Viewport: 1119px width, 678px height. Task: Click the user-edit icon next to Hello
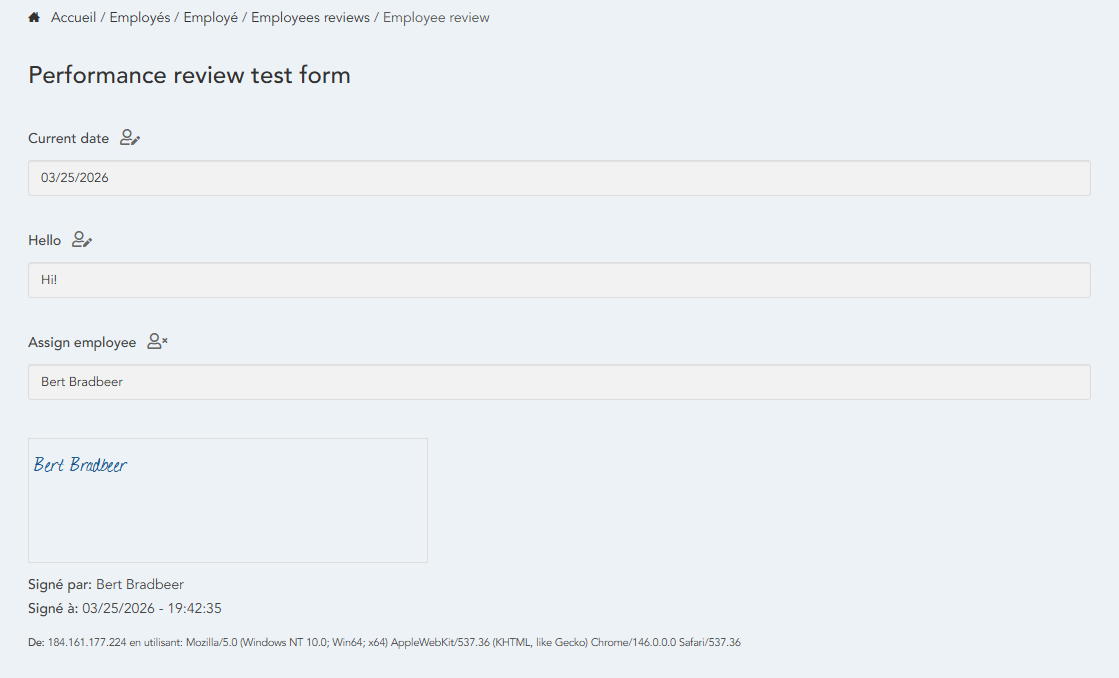[x=82, y=240]
